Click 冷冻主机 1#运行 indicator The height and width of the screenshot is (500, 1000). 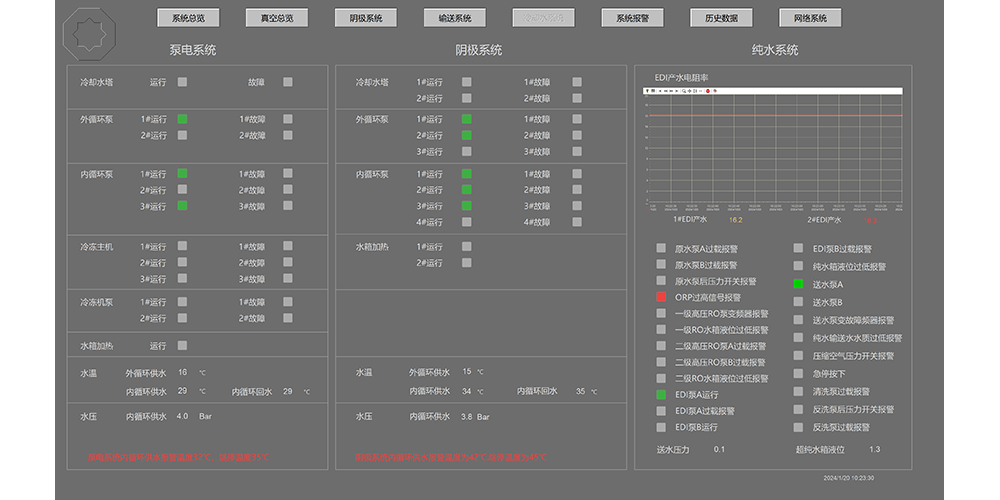182,246
